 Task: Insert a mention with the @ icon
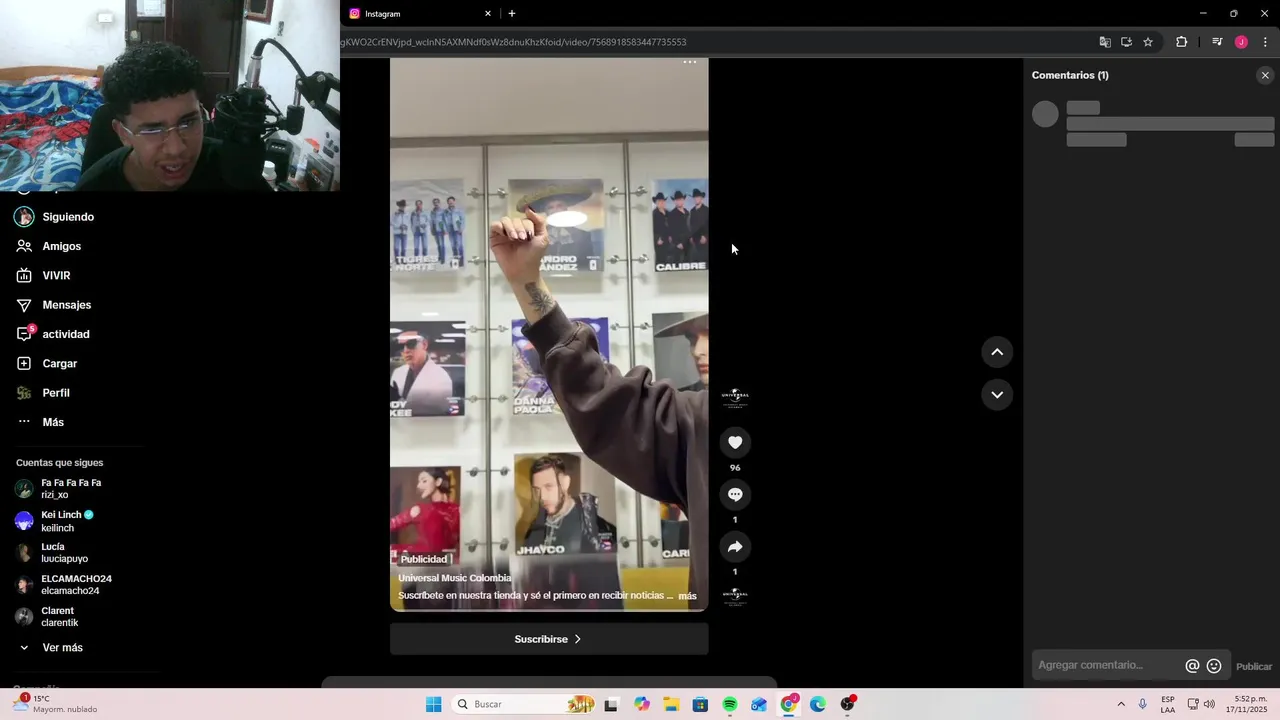pos(1192,666)
